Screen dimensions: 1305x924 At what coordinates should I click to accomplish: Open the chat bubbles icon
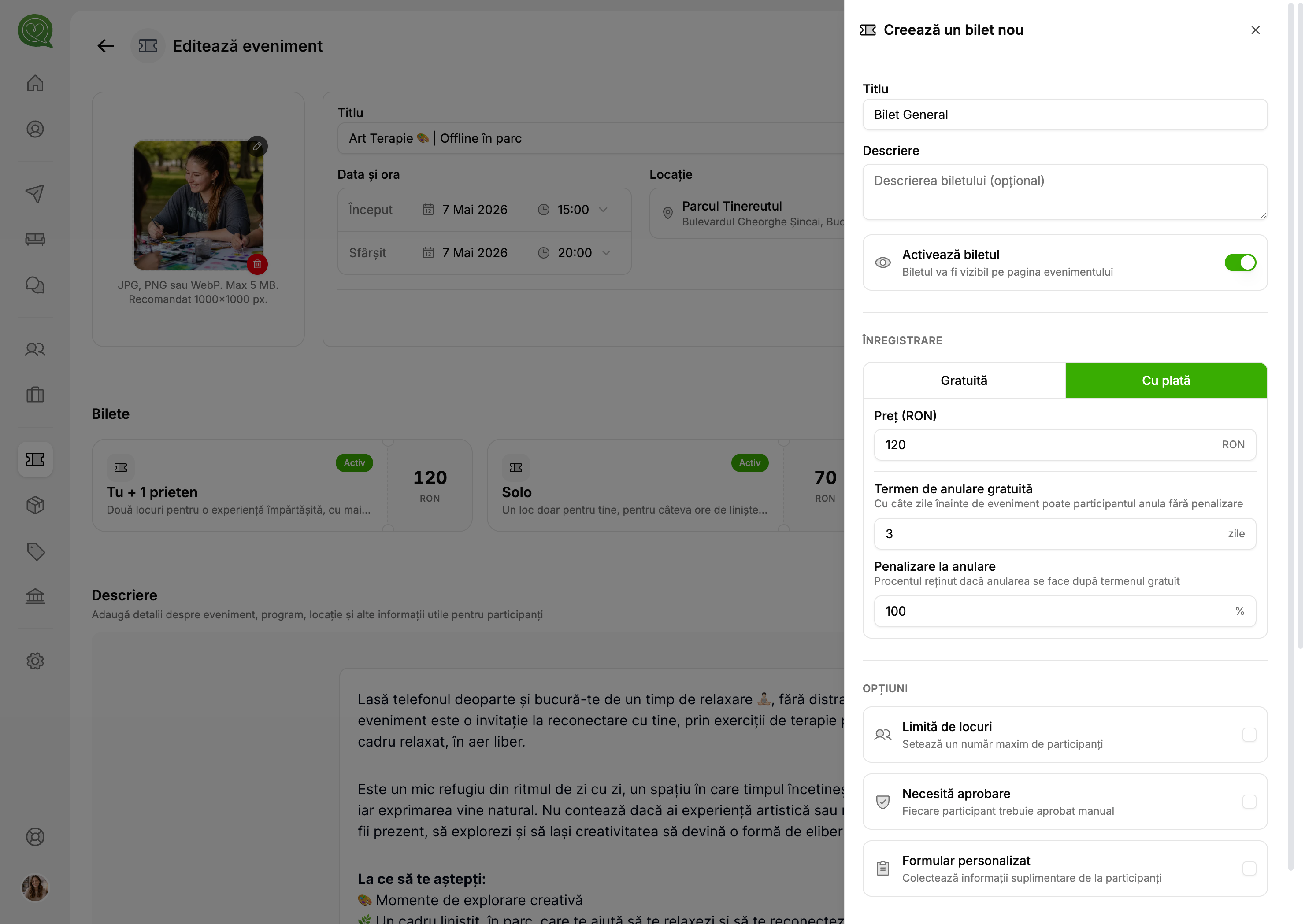coord(35,285)
